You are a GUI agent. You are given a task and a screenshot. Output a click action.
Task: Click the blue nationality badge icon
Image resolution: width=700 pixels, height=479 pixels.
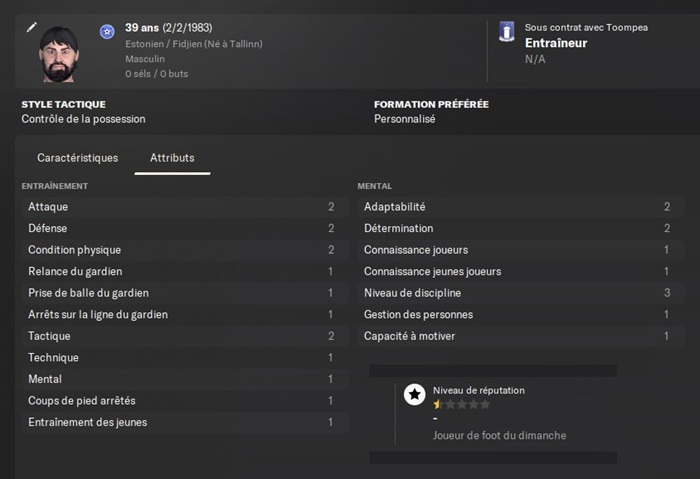[x=107, y=32]
